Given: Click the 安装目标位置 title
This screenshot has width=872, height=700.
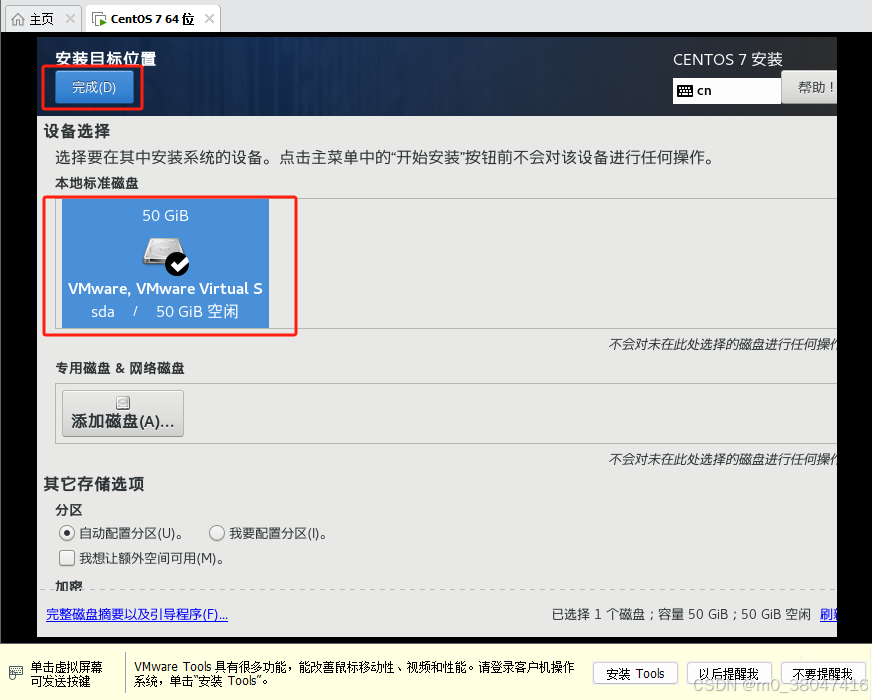Looking at the screenshot, I should (x=105, y=58).
